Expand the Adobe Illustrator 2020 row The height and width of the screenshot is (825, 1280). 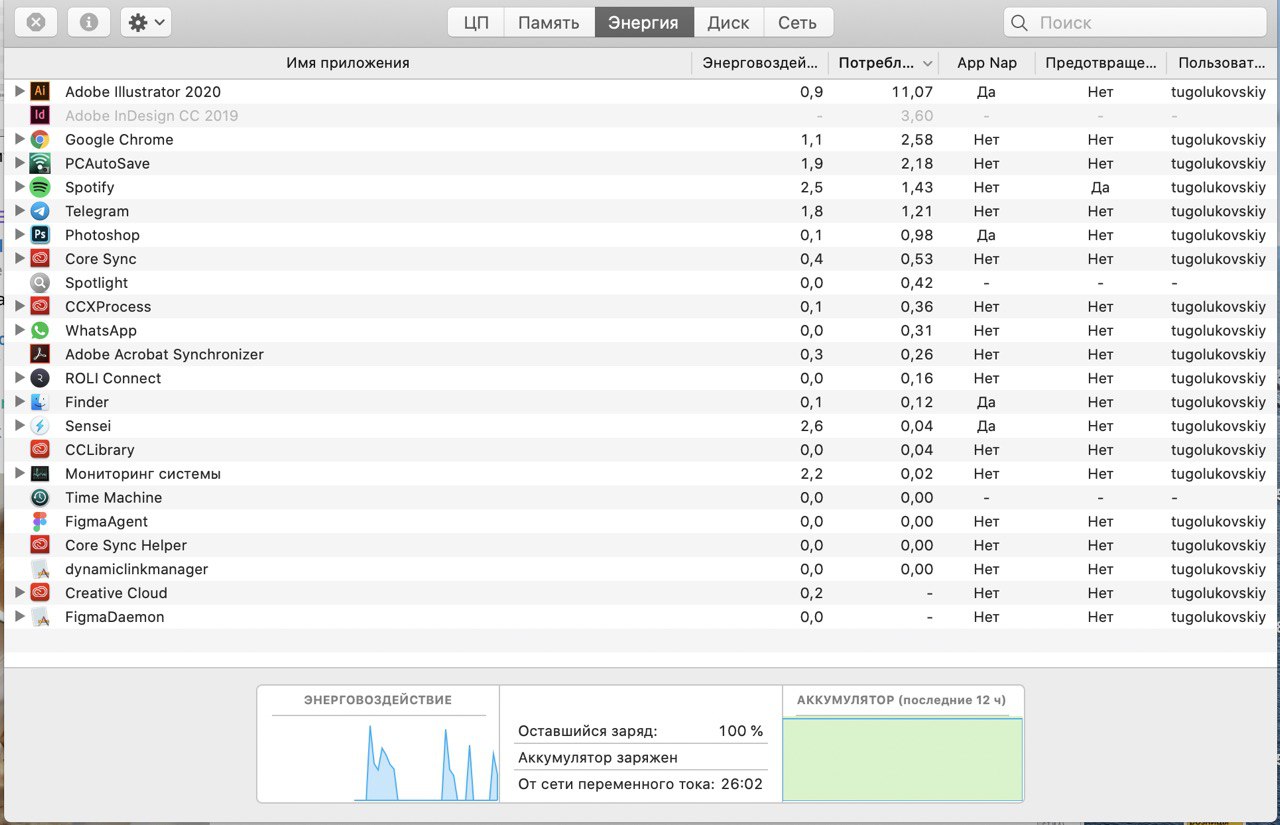[19, 91]
